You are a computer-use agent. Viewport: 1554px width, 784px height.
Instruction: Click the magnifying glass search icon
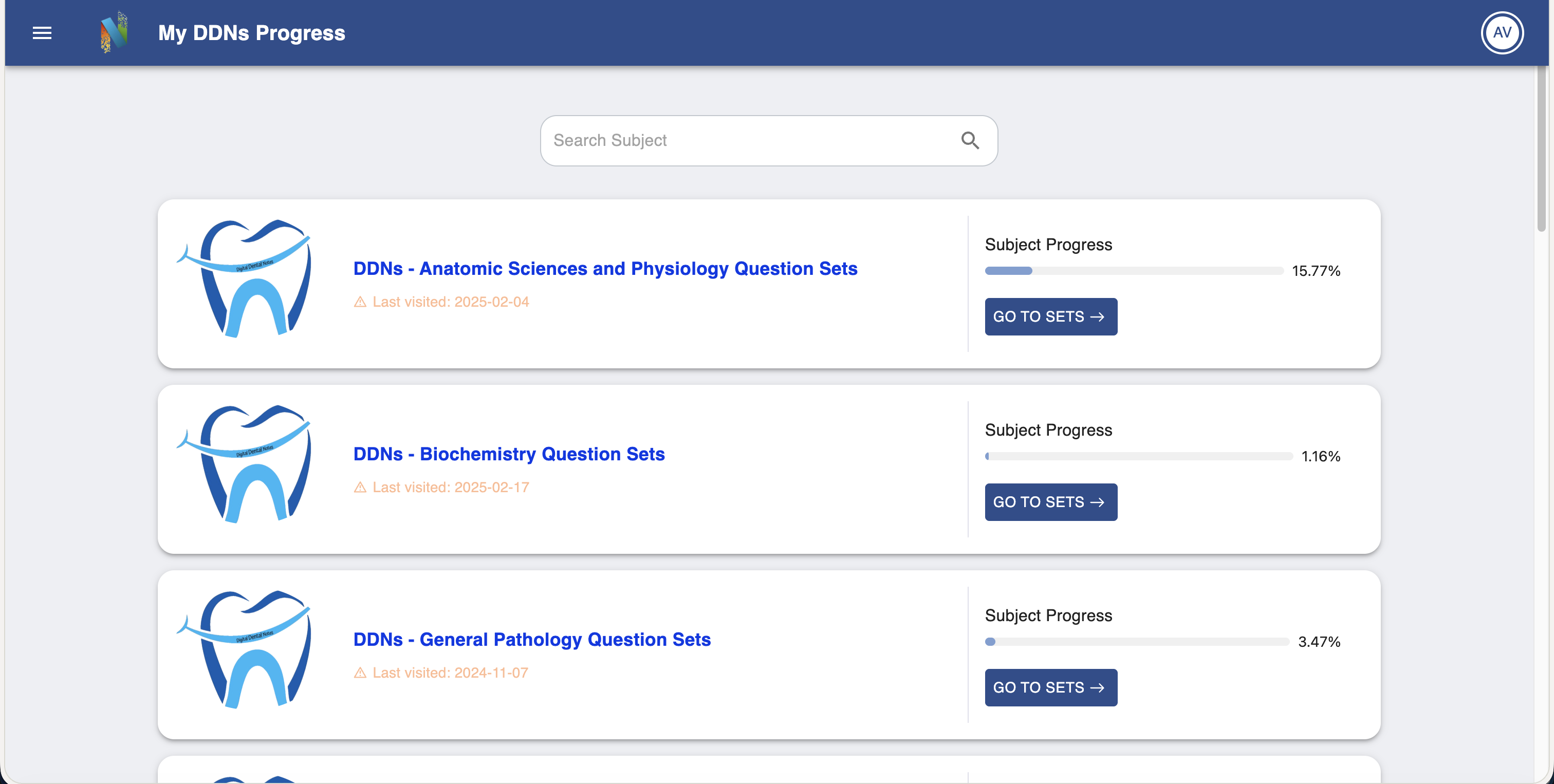coord(969,141)
